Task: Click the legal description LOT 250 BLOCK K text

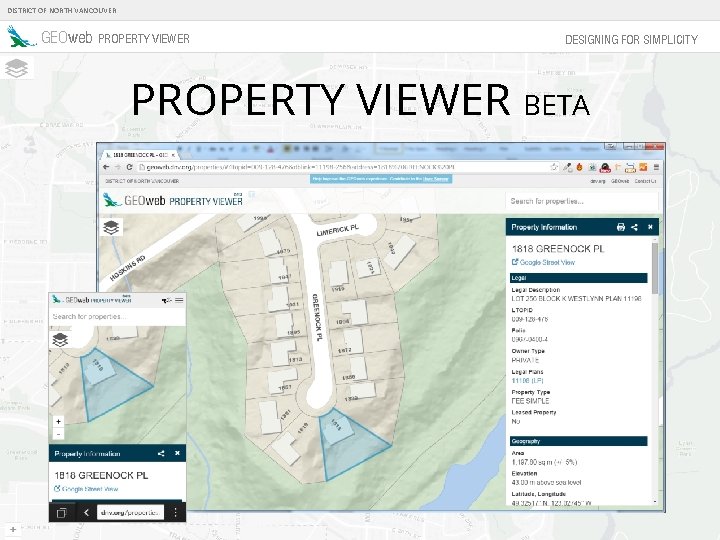Action: coord(576,298)
